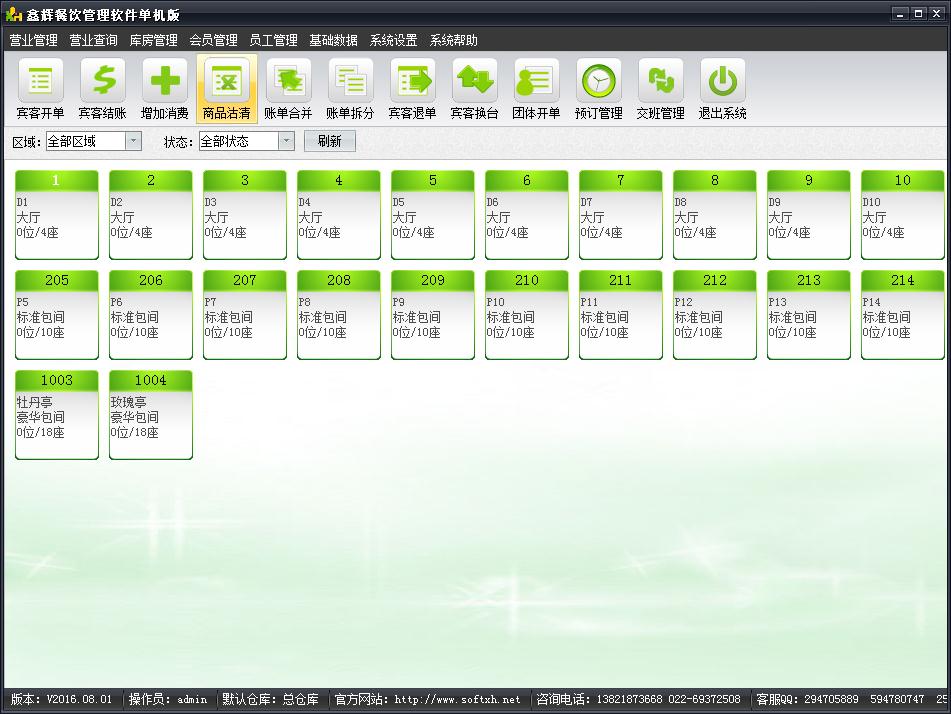Select table card 4 (D4)
This screenshot has width=951, height=714.
click(338, 215)
